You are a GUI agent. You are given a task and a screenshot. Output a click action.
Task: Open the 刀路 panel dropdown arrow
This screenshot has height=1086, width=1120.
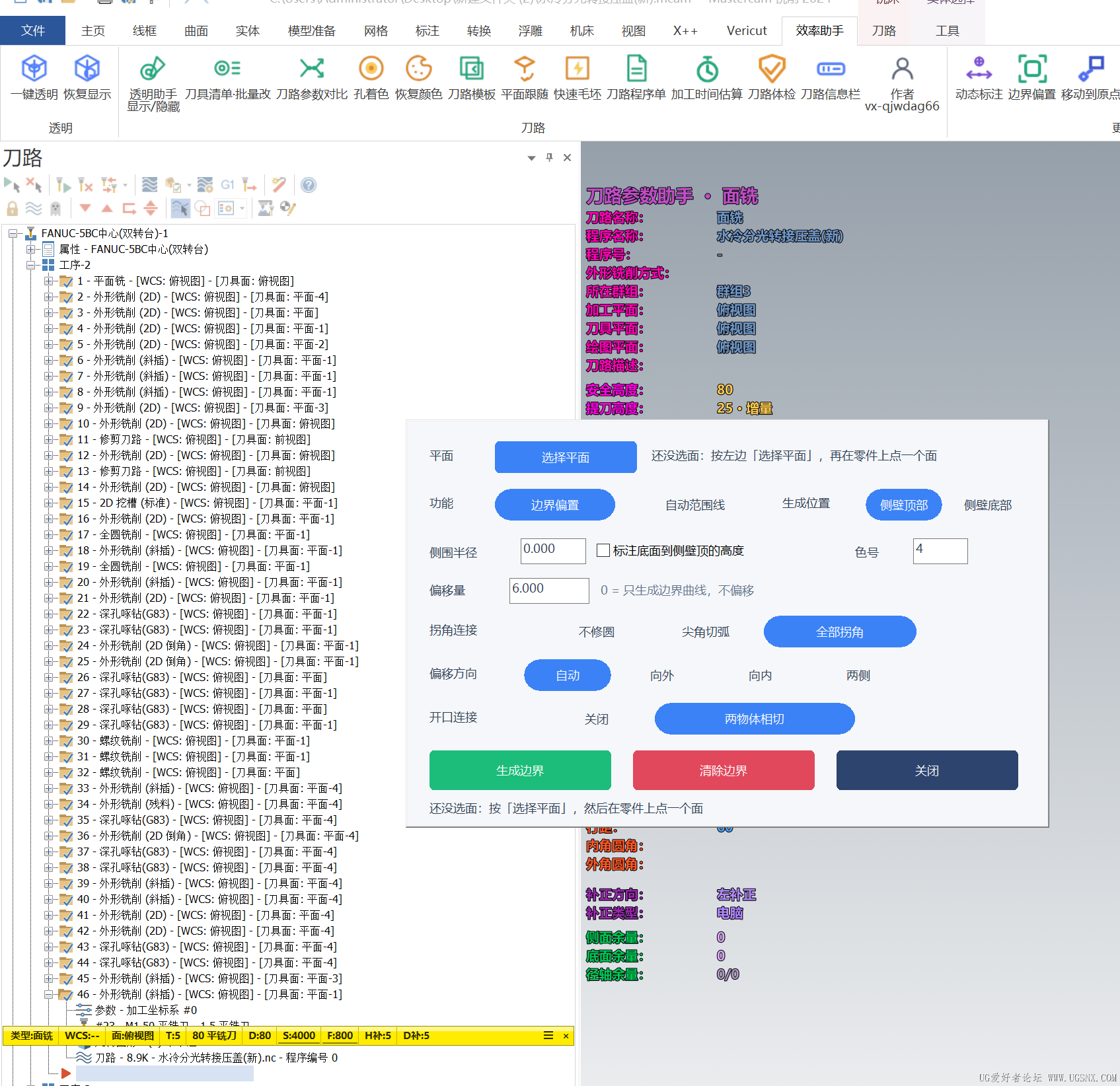pyautogui.click(x=531, y=158)
